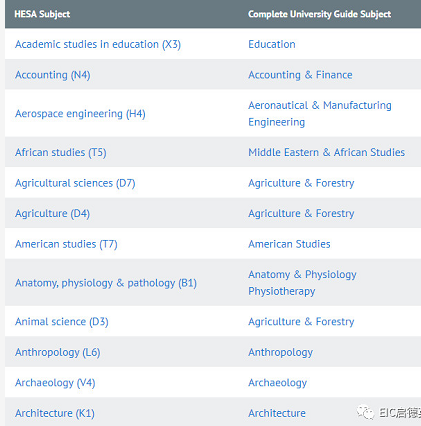The width and height of the screenshot is (421, 426).
Task: Open Accounting & Finance subject link
Action: click(x=300, y=75)
